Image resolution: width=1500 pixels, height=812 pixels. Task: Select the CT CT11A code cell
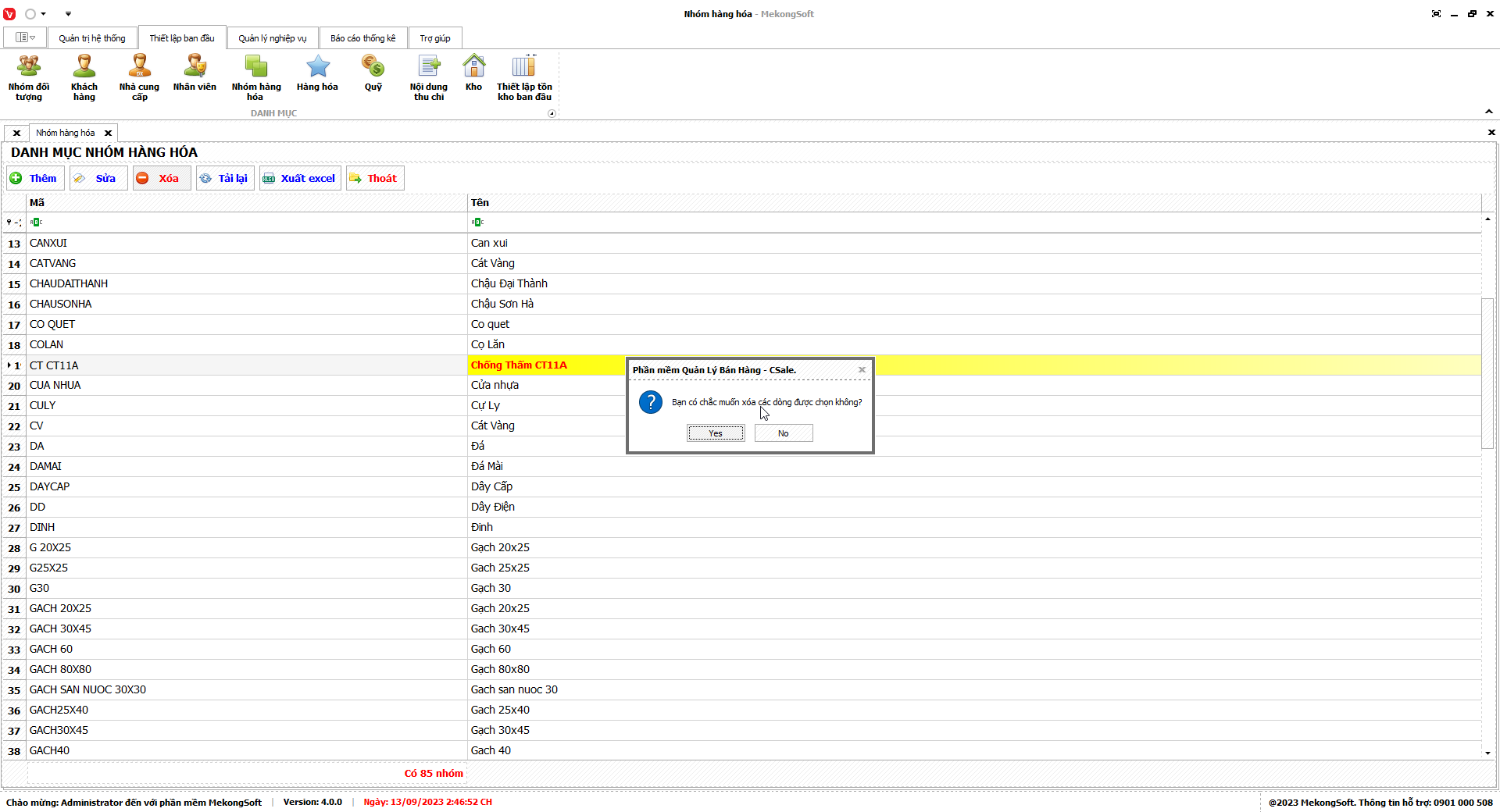point(247,365)
